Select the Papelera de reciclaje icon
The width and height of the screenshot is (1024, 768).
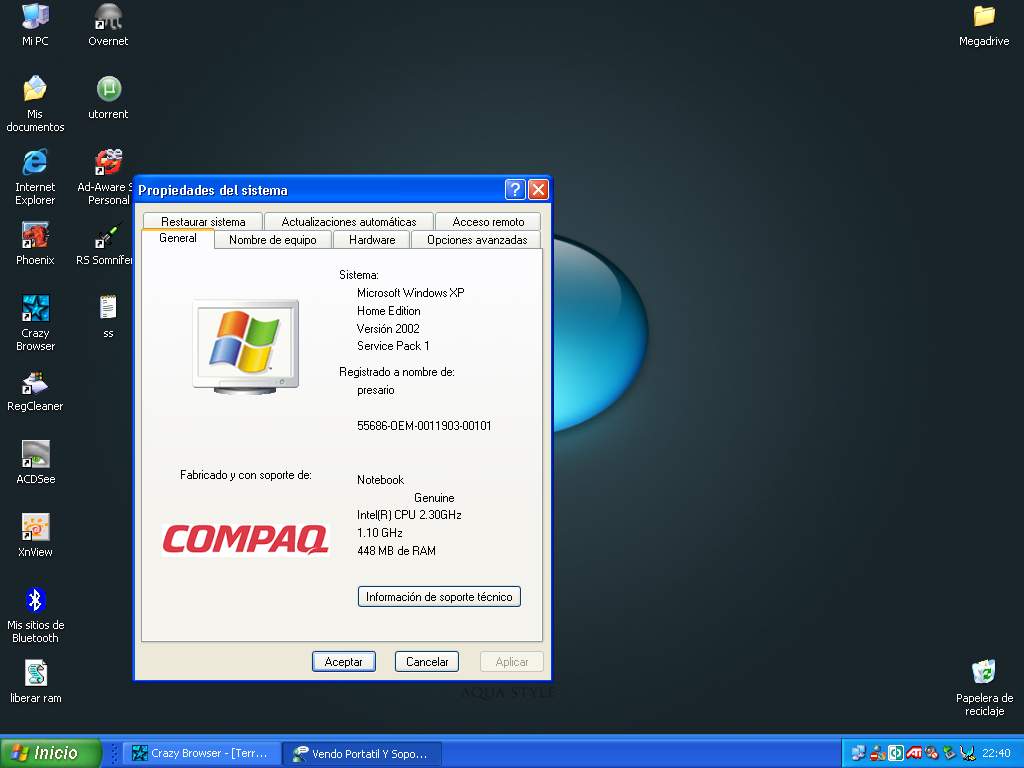point(984,688)
